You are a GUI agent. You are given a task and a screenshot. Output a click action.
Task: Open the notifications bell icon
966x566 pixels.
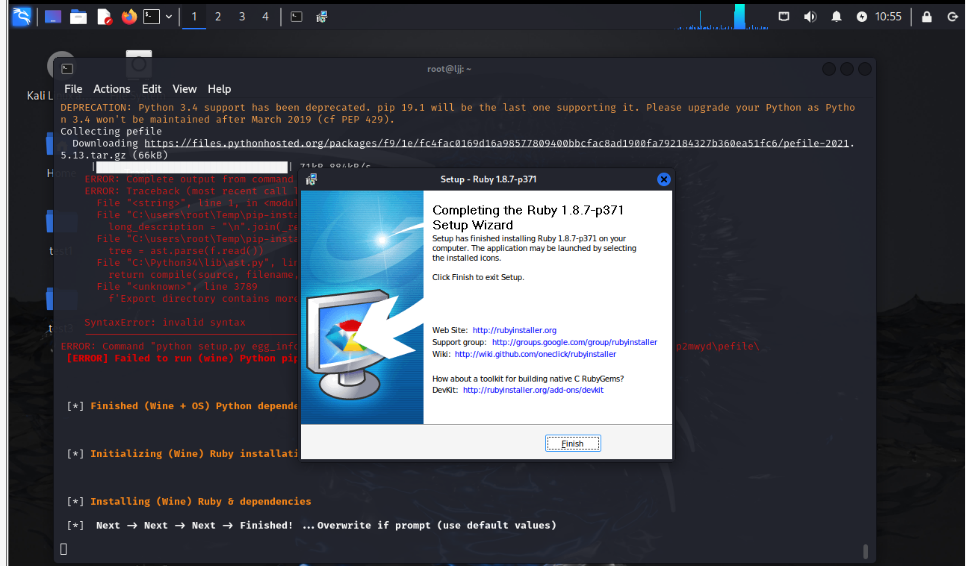(x=836, y=16)
